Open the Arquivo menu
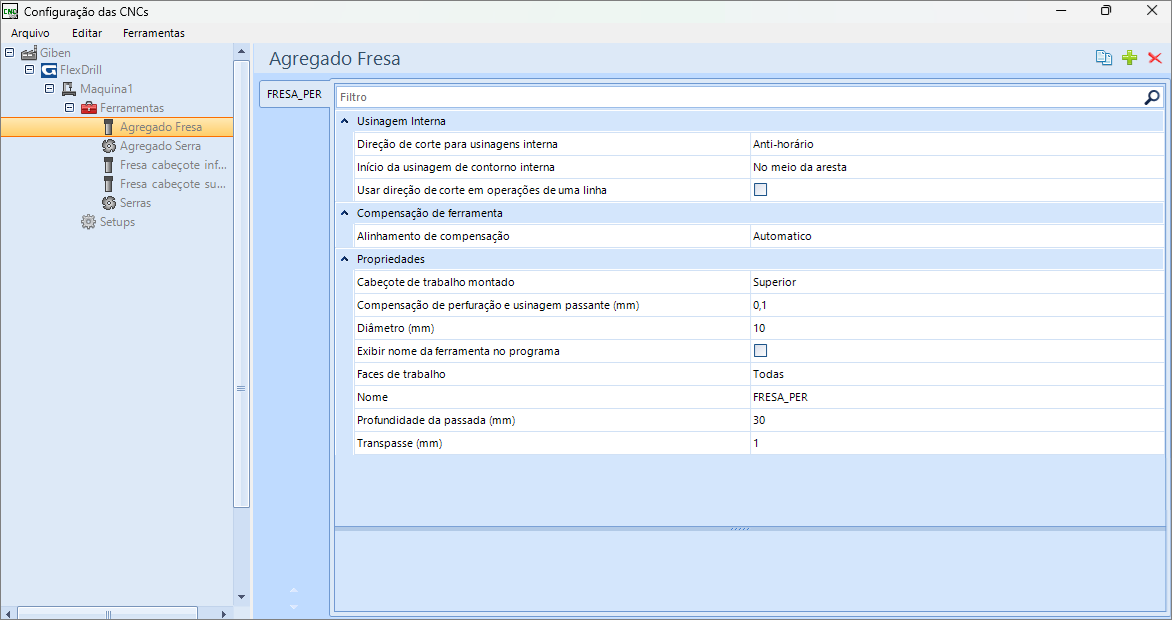1172x620 pixels. point(30,33)
